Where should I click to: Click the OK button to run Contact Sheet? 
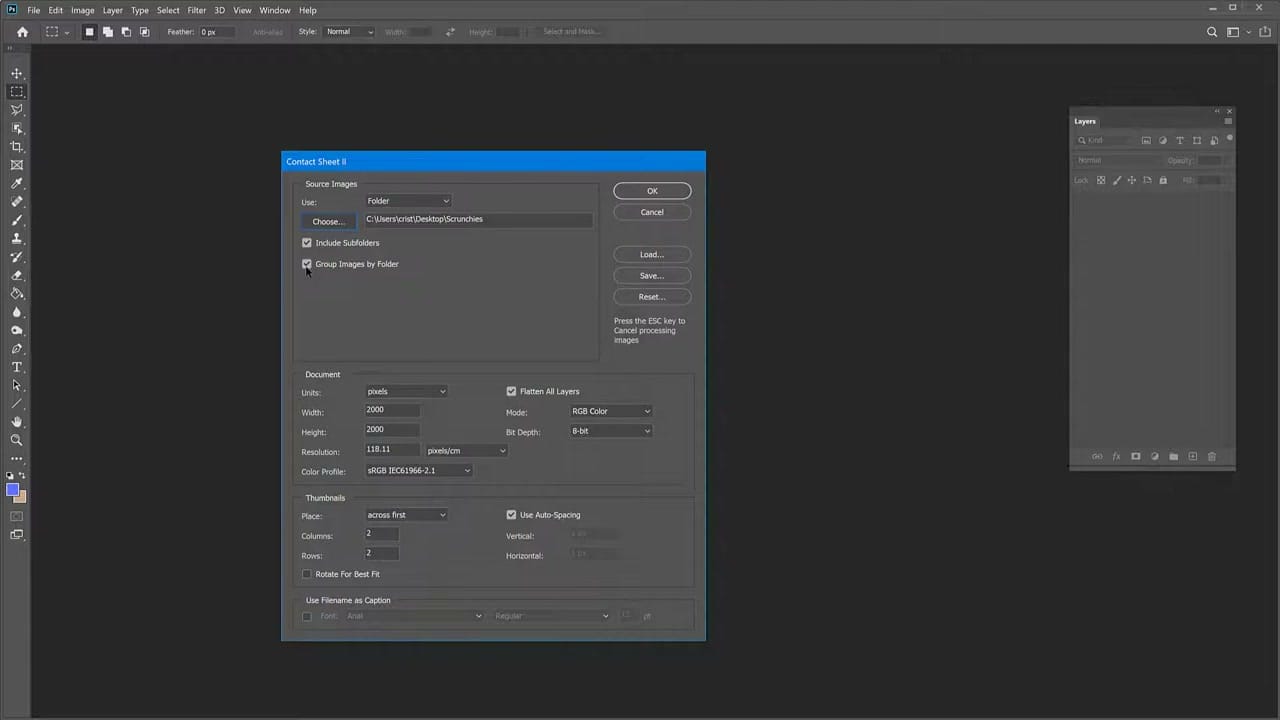652,191
